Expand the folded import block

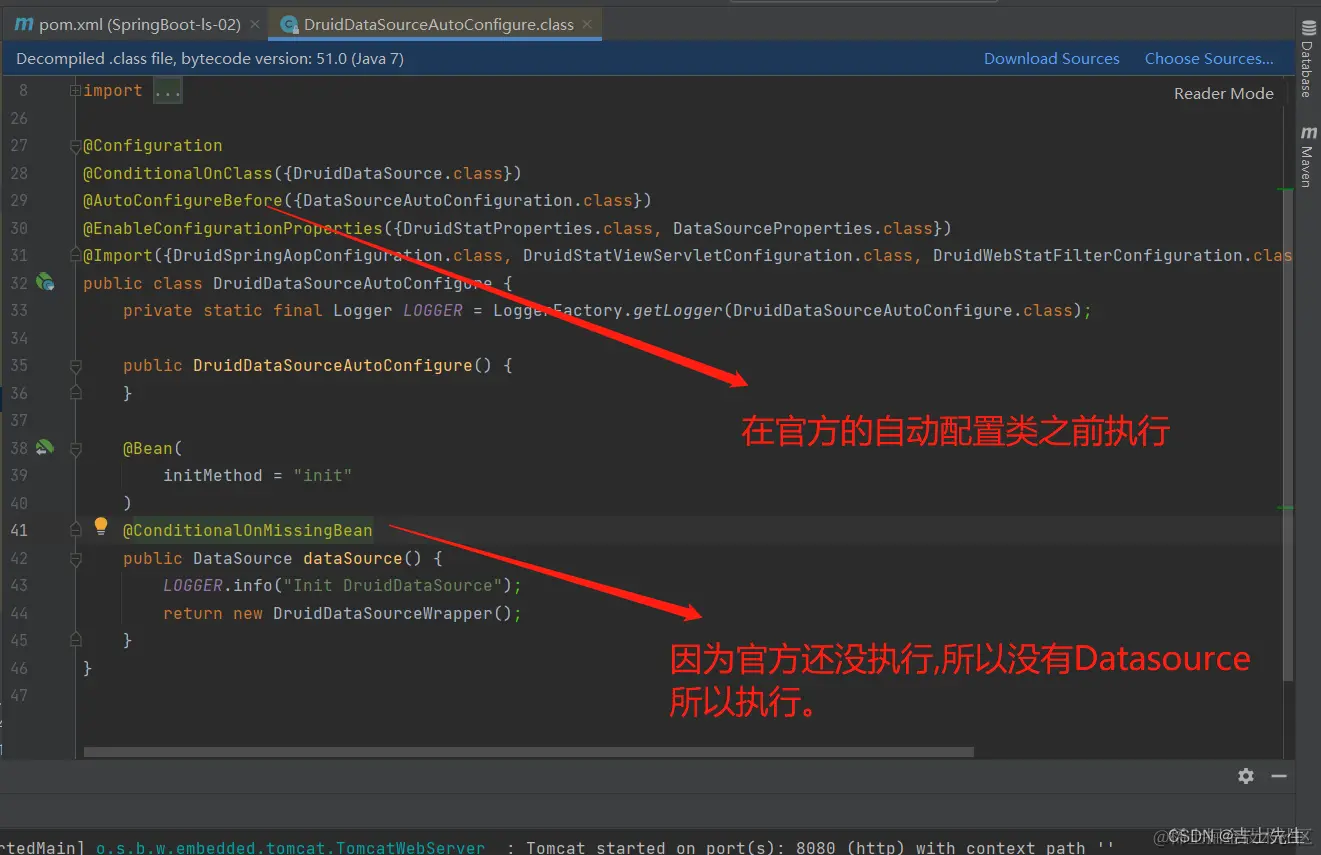[75, 91]
